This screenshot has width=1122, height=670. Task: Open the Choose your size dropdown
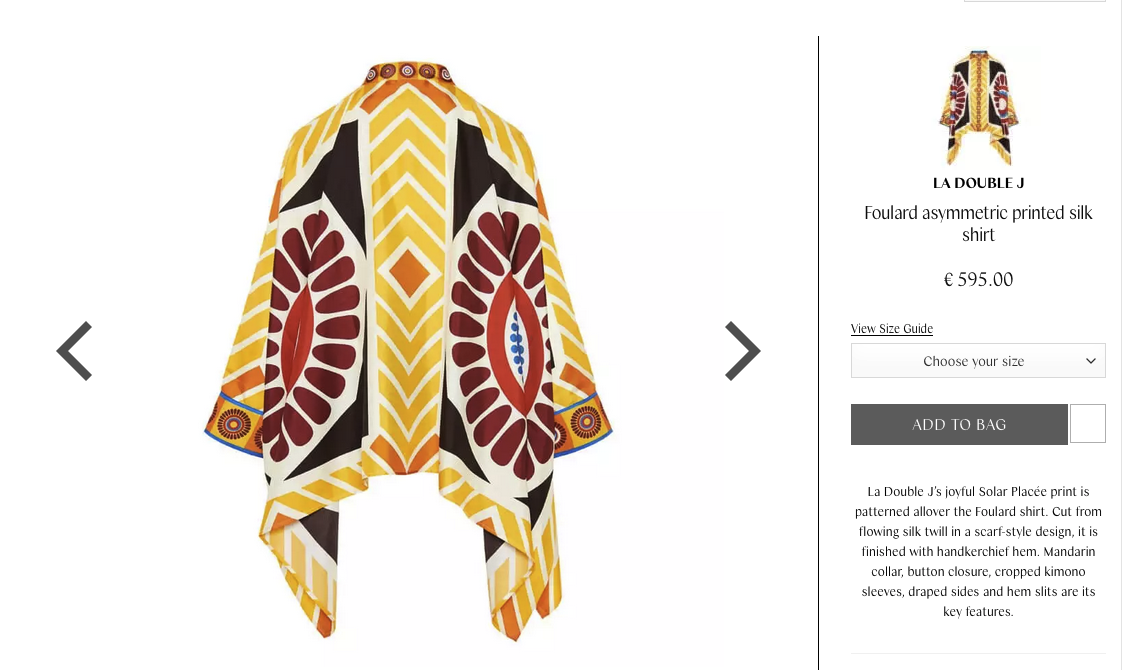978,361
